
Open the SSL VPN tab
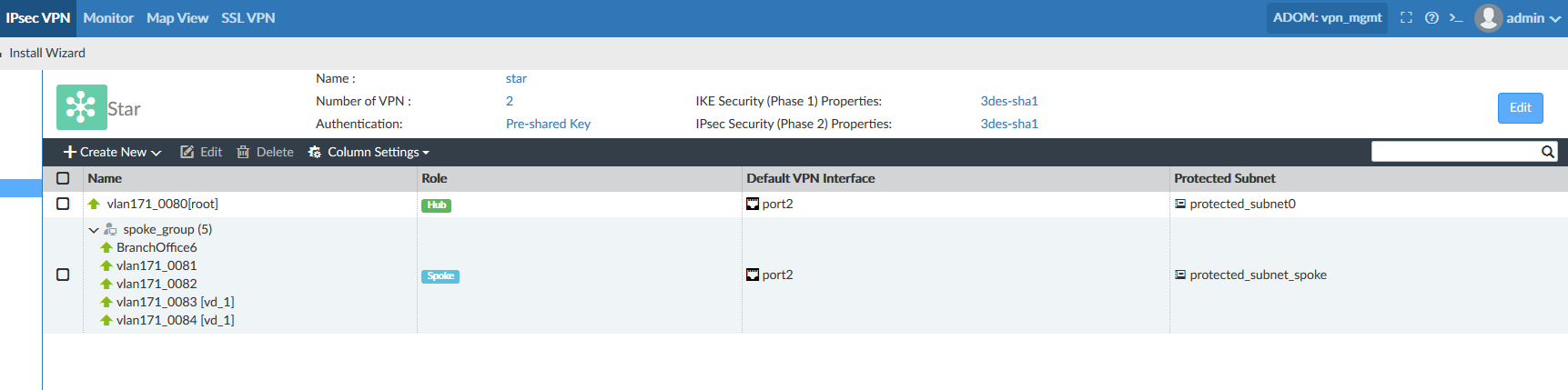click(x=248, y=18)
